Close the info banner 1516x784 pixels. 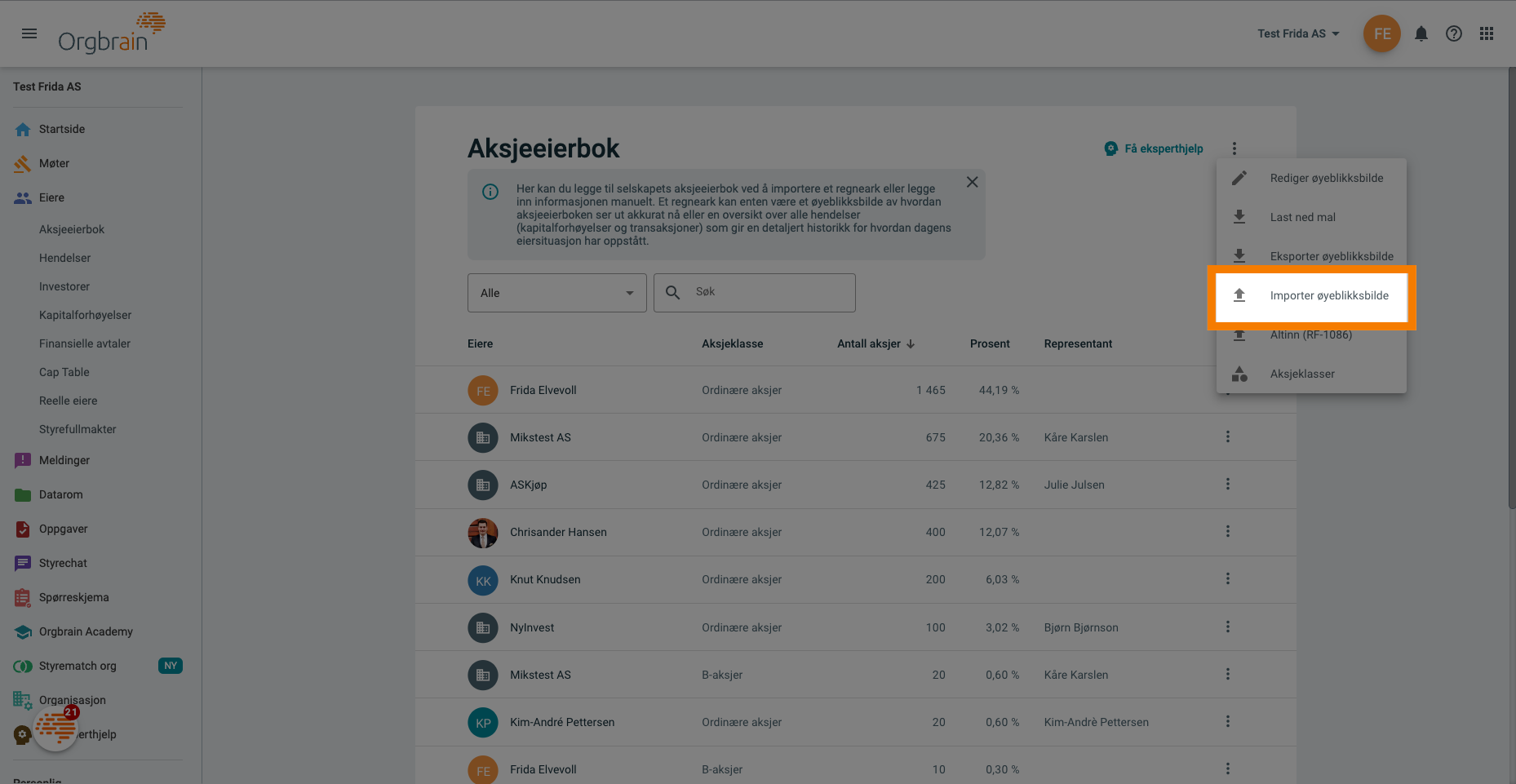point(972,182)
